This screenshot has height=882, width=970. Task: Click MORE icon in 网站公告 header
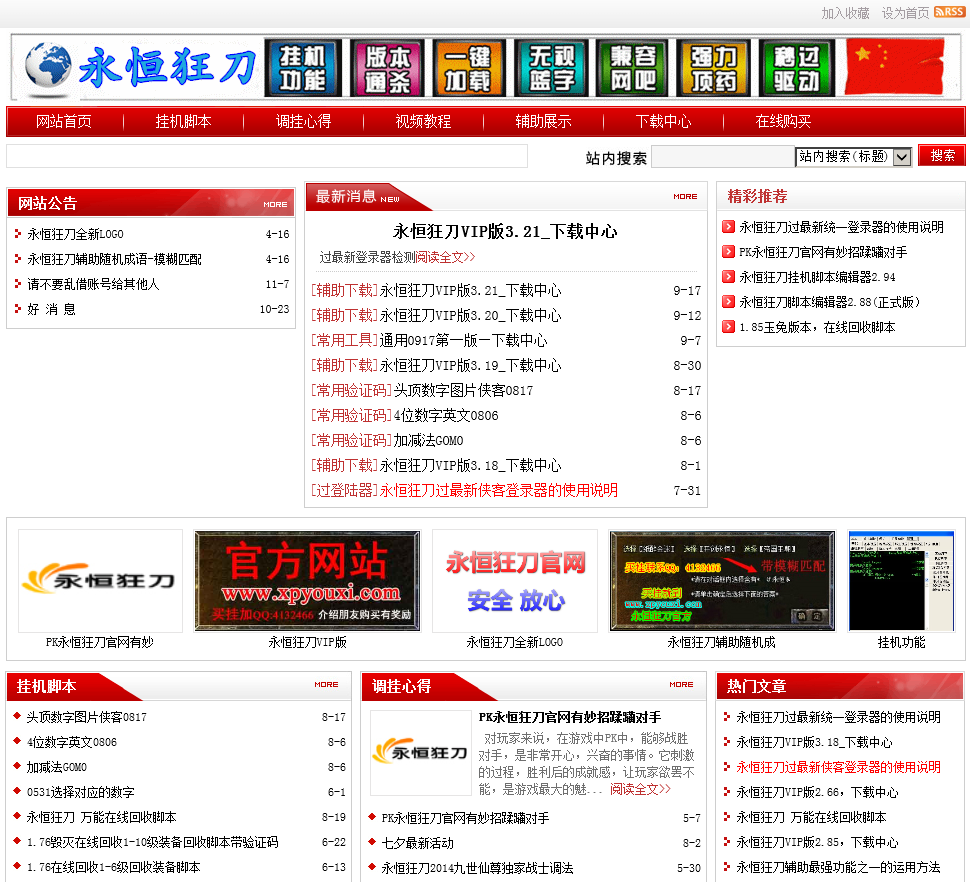275,205
